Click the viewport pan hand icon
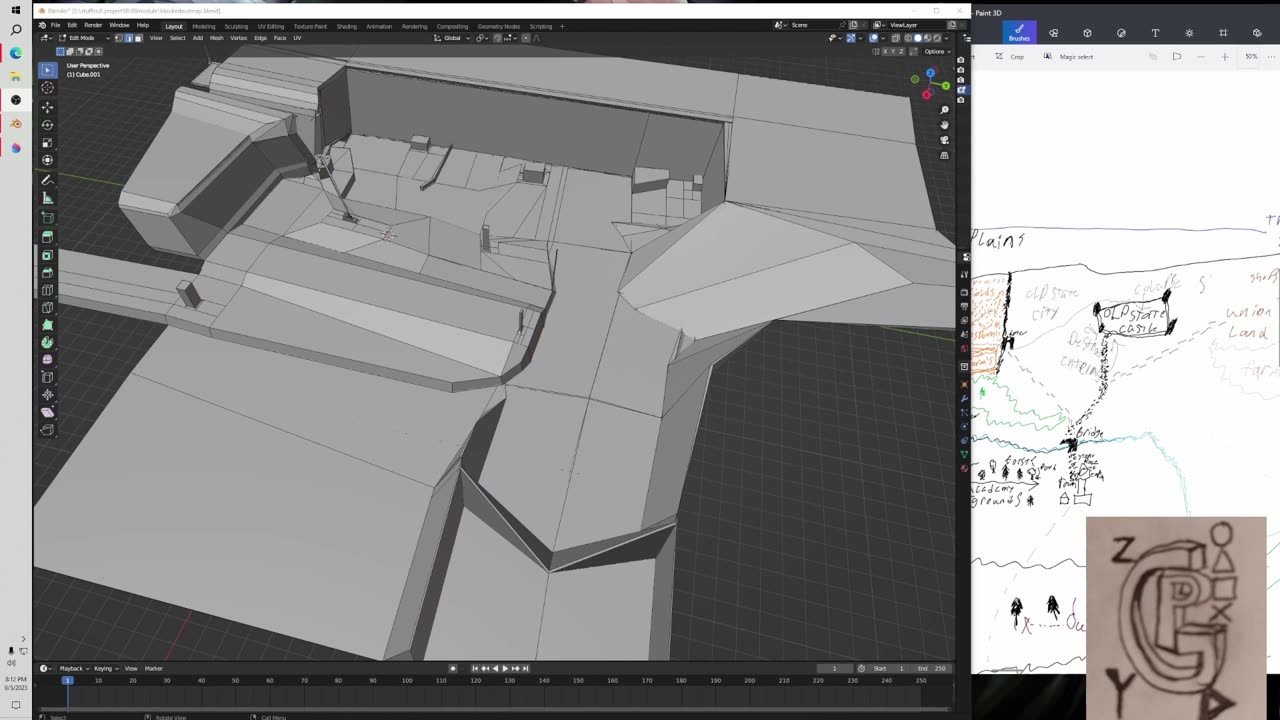The height and width of the screenshot is (720, 1280). (x=944, y=125)
